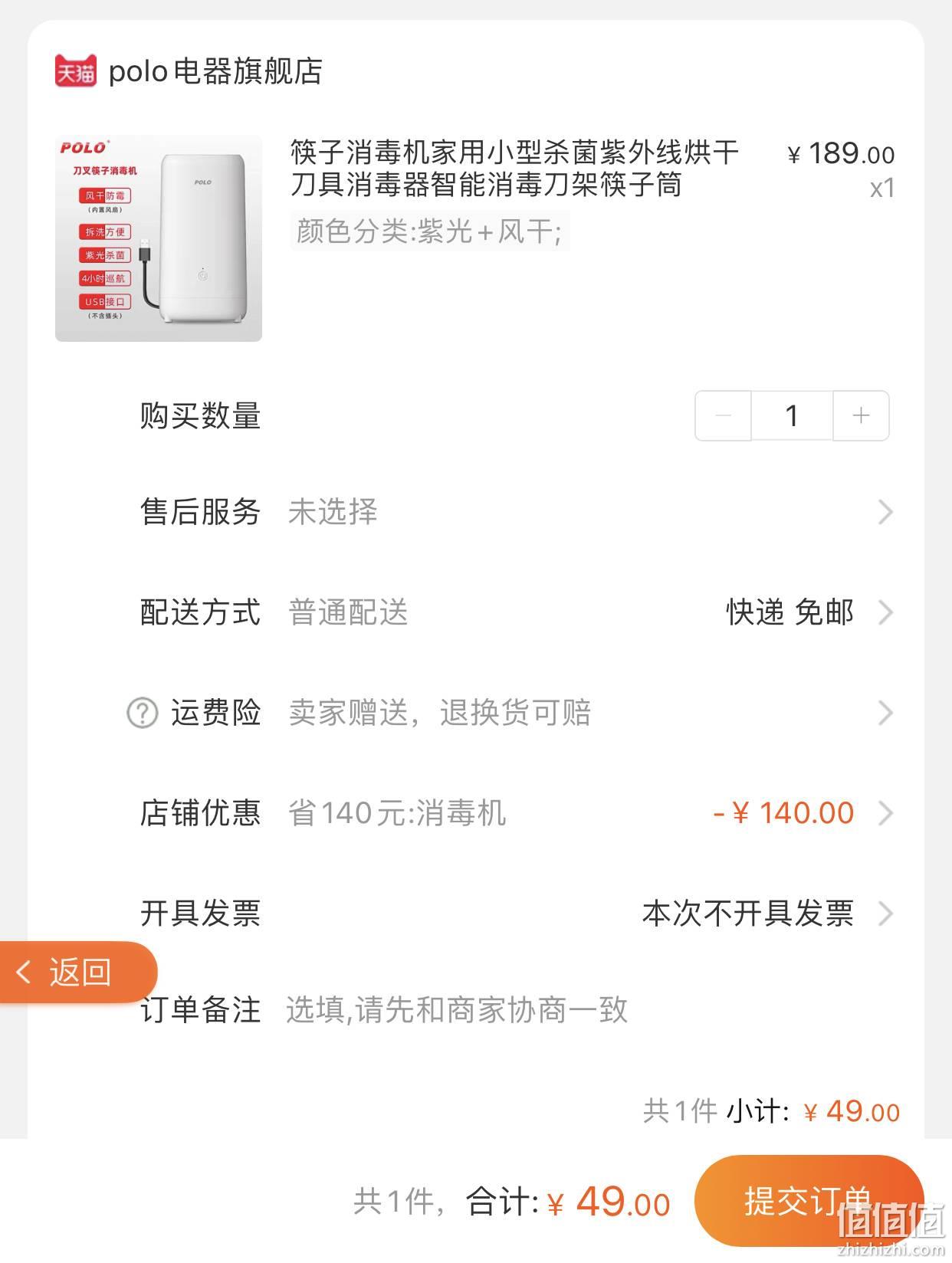Expand the 配送方式 delivery chevron
The width and height of the screenshot is (952, 1263).
pos(885,612)
